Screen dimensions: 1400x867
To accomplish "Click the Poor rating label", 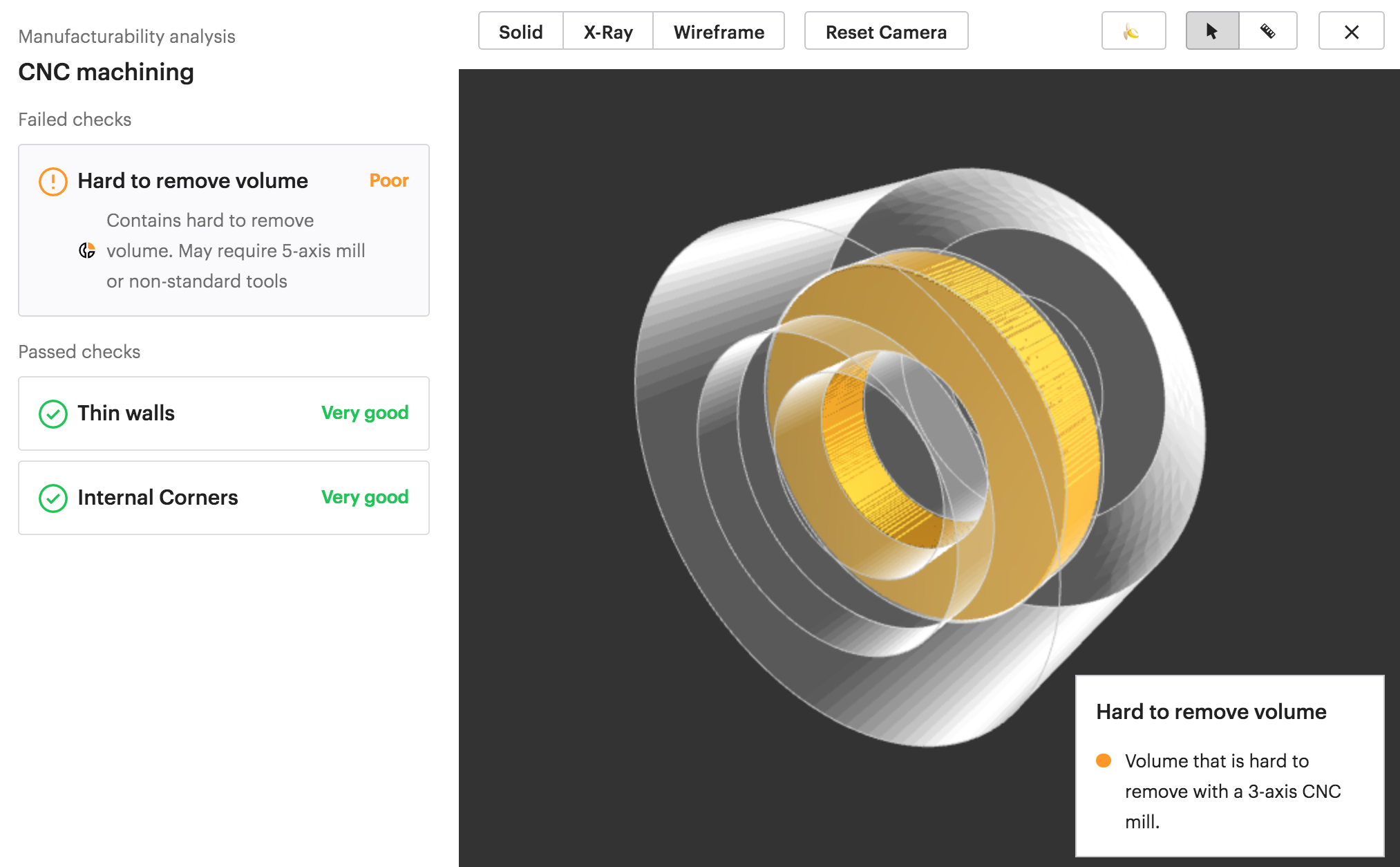I will pos(389,181).
